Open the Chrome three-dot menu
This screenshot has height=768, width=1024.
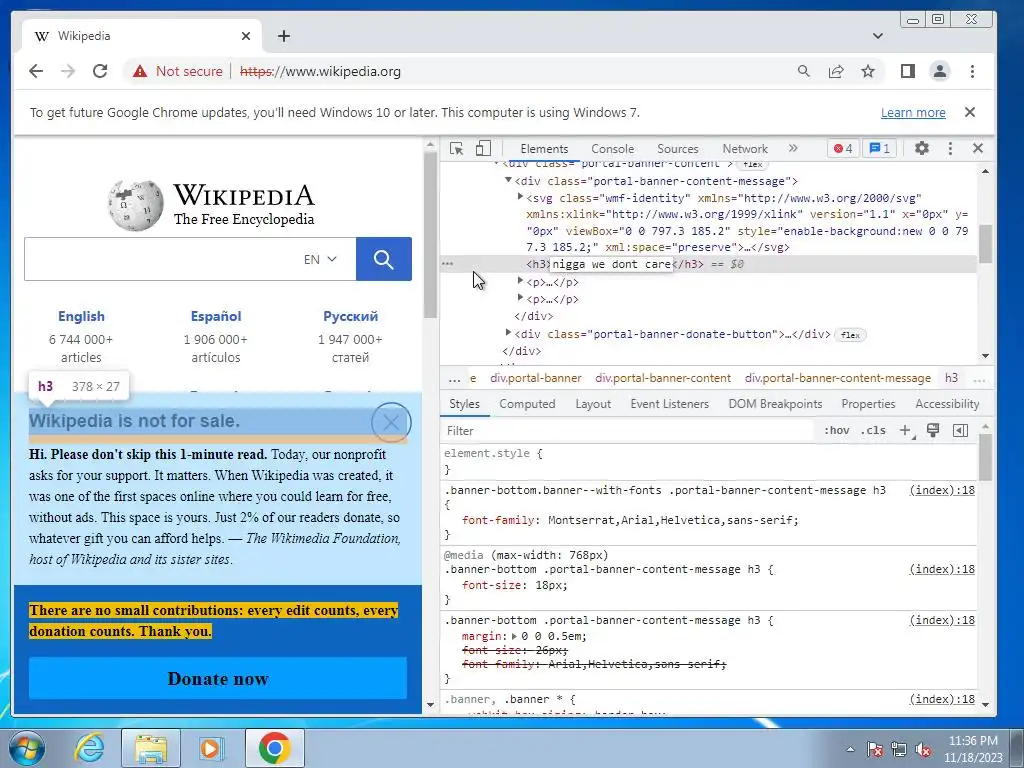[972, 71]
